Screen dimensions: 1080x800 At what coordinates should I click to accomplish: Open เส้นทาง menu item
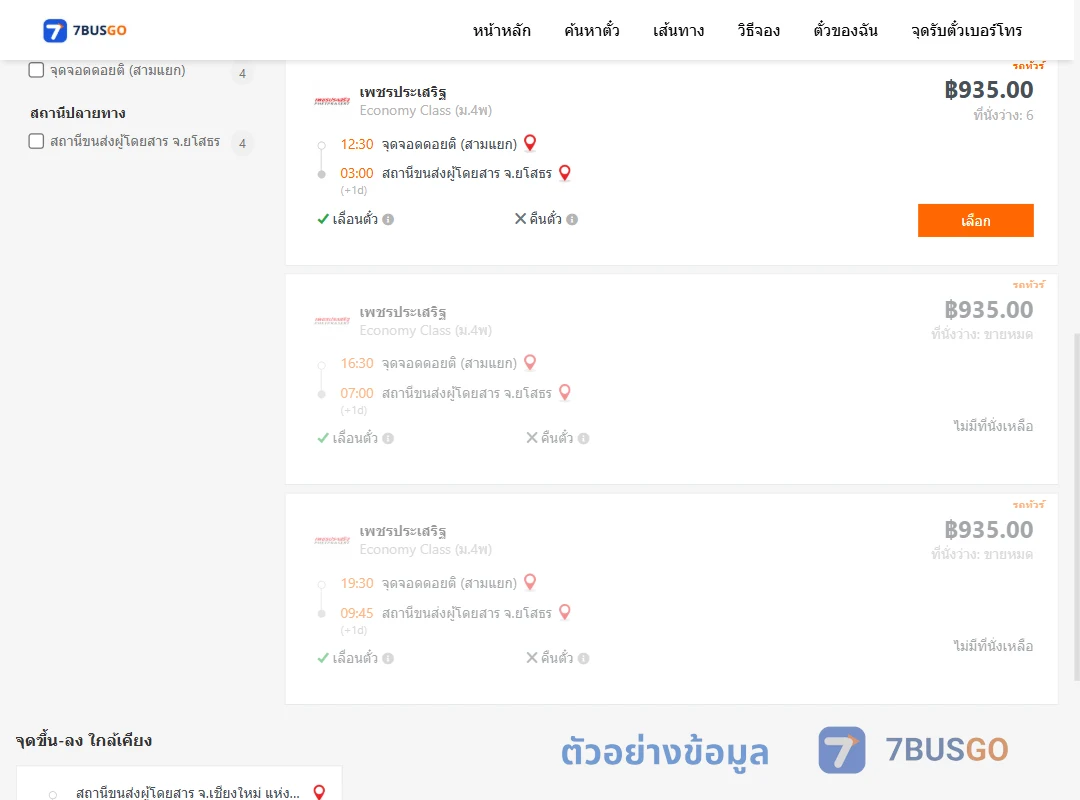[678, 30]
